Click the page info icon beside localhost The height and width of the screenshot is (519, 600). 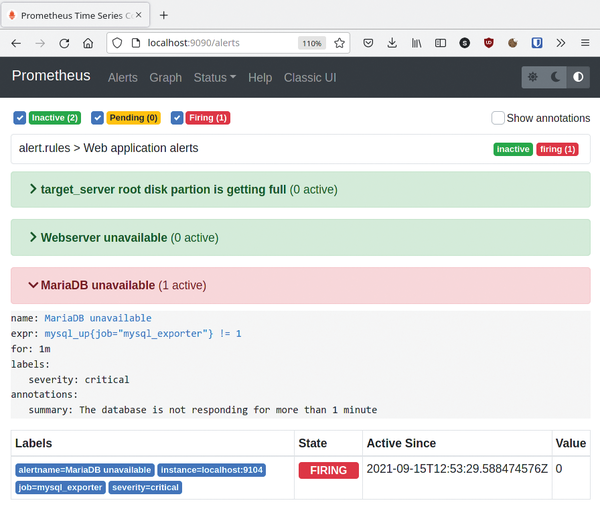(136, 43)
